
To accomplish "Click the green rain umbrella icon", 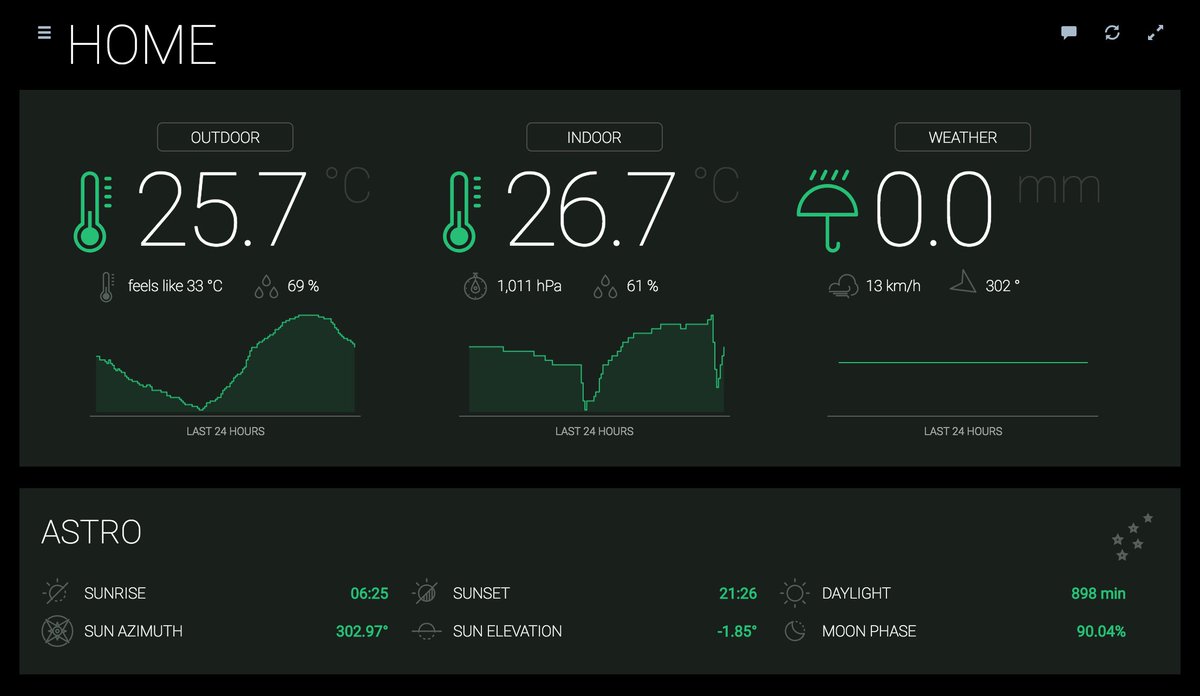I will [x=827, y=211].
